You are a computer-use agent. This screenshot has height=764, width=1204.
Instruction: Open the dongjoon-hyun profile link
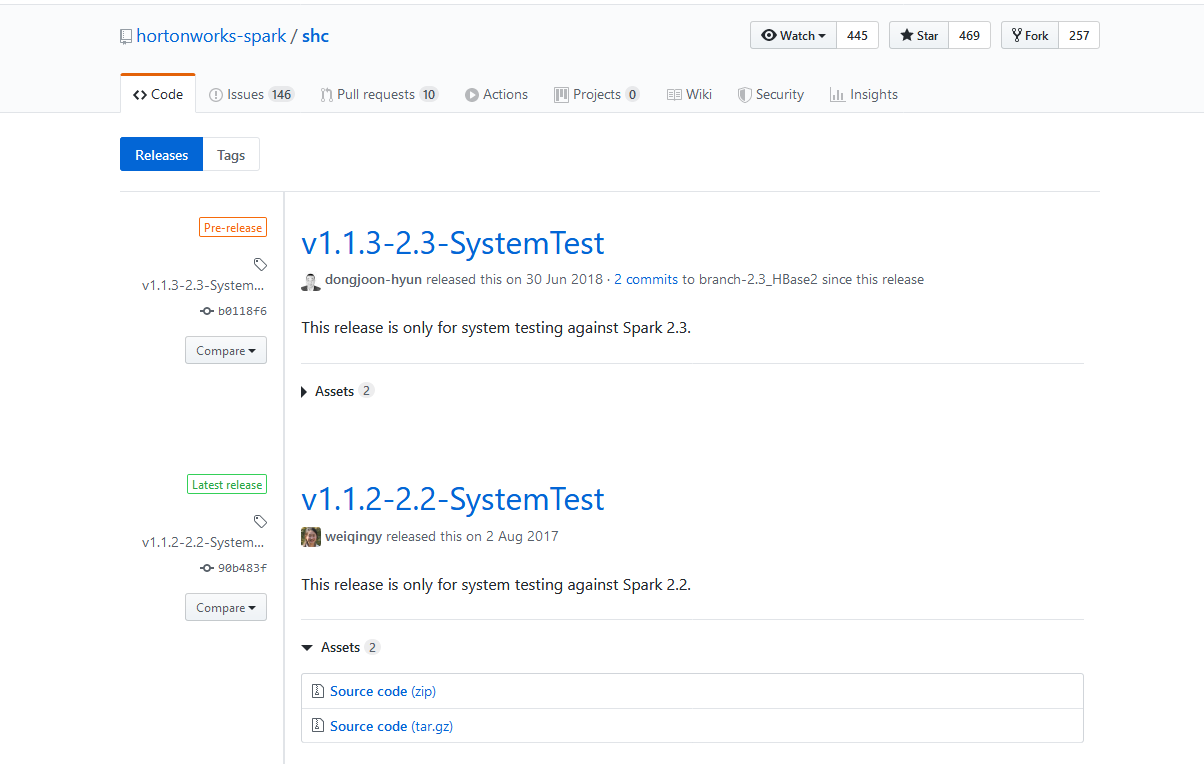(373, 280)
